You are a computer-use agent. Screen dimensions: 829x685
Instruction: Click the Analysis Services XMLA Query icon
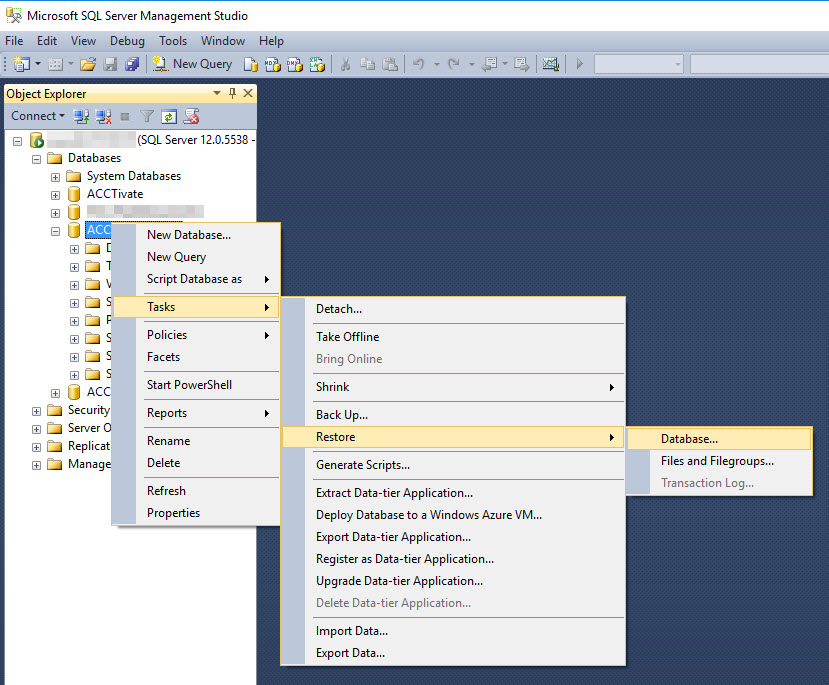pos(317,64)
